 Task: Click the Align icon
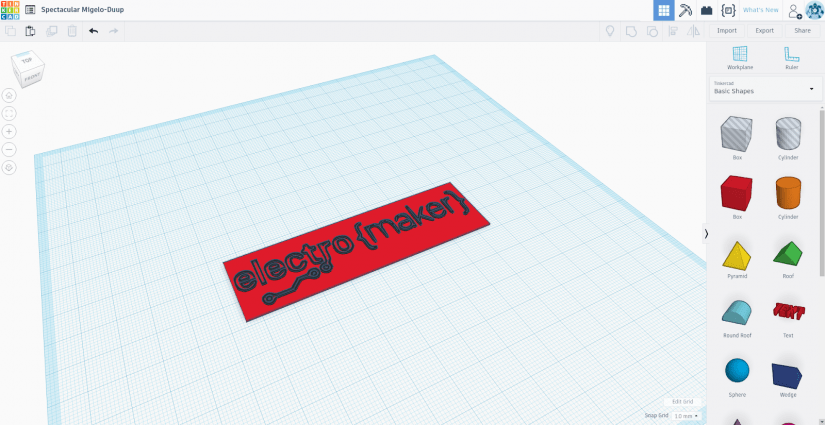coord(673,31)
